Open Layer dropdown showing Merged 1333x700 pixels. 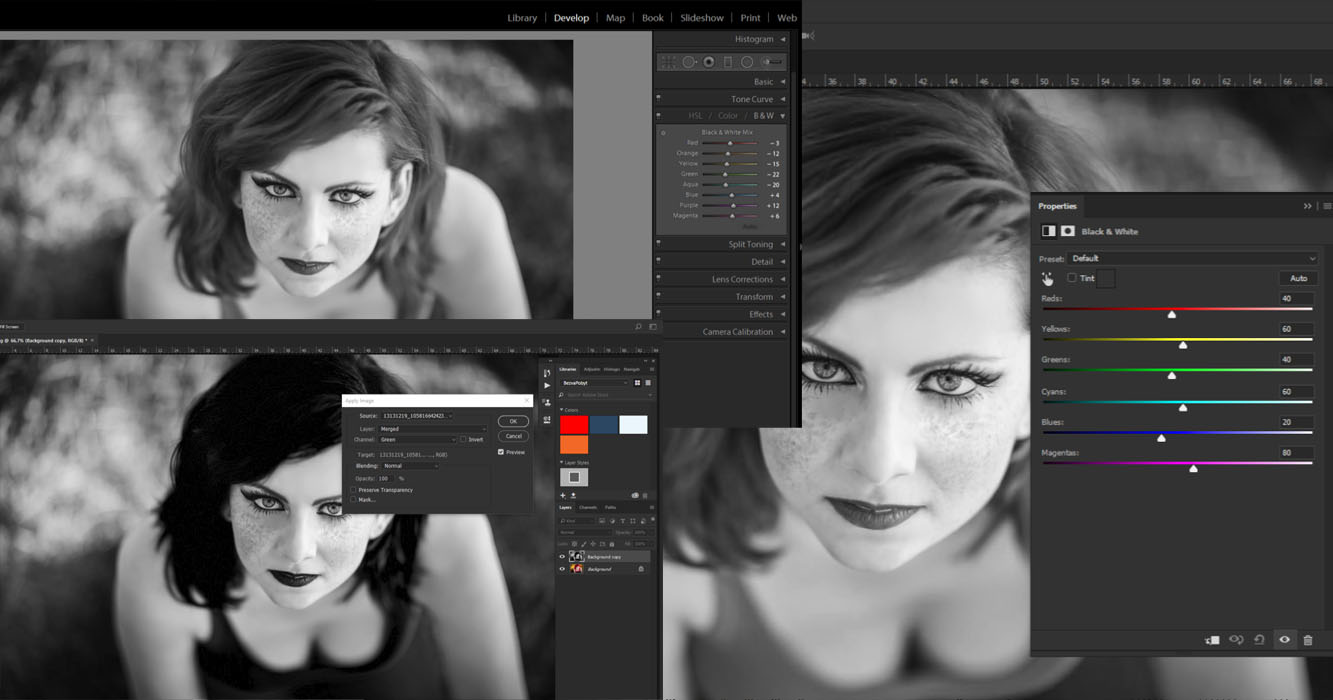(x=433, y=429)
